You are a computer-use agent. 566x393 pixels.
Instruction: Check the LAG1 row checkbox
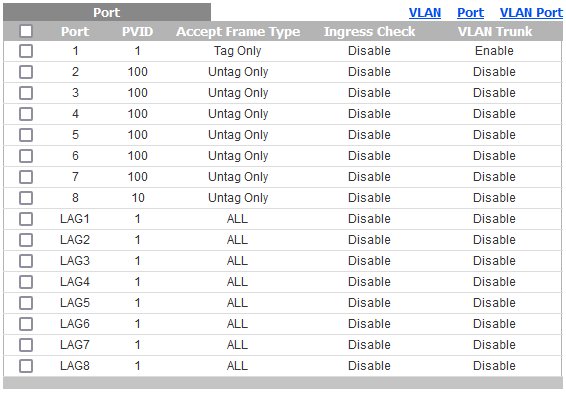click(x=26, y=219)
